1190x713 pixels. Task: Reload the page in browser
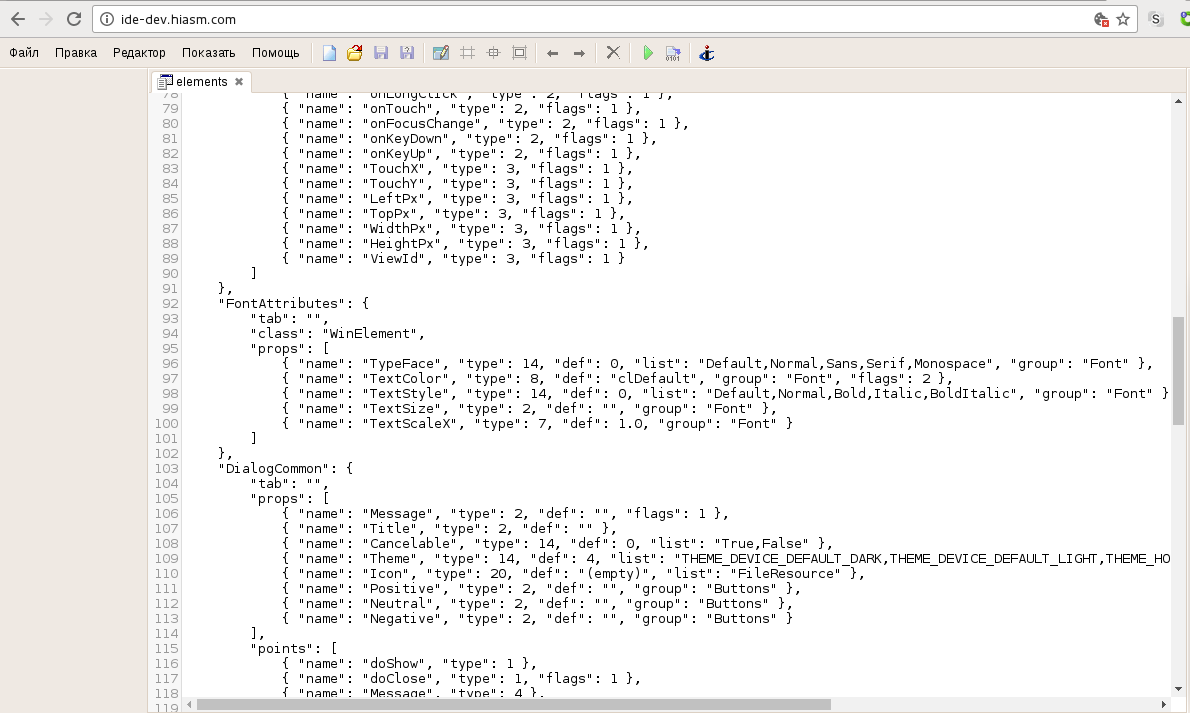click(74, 19)
